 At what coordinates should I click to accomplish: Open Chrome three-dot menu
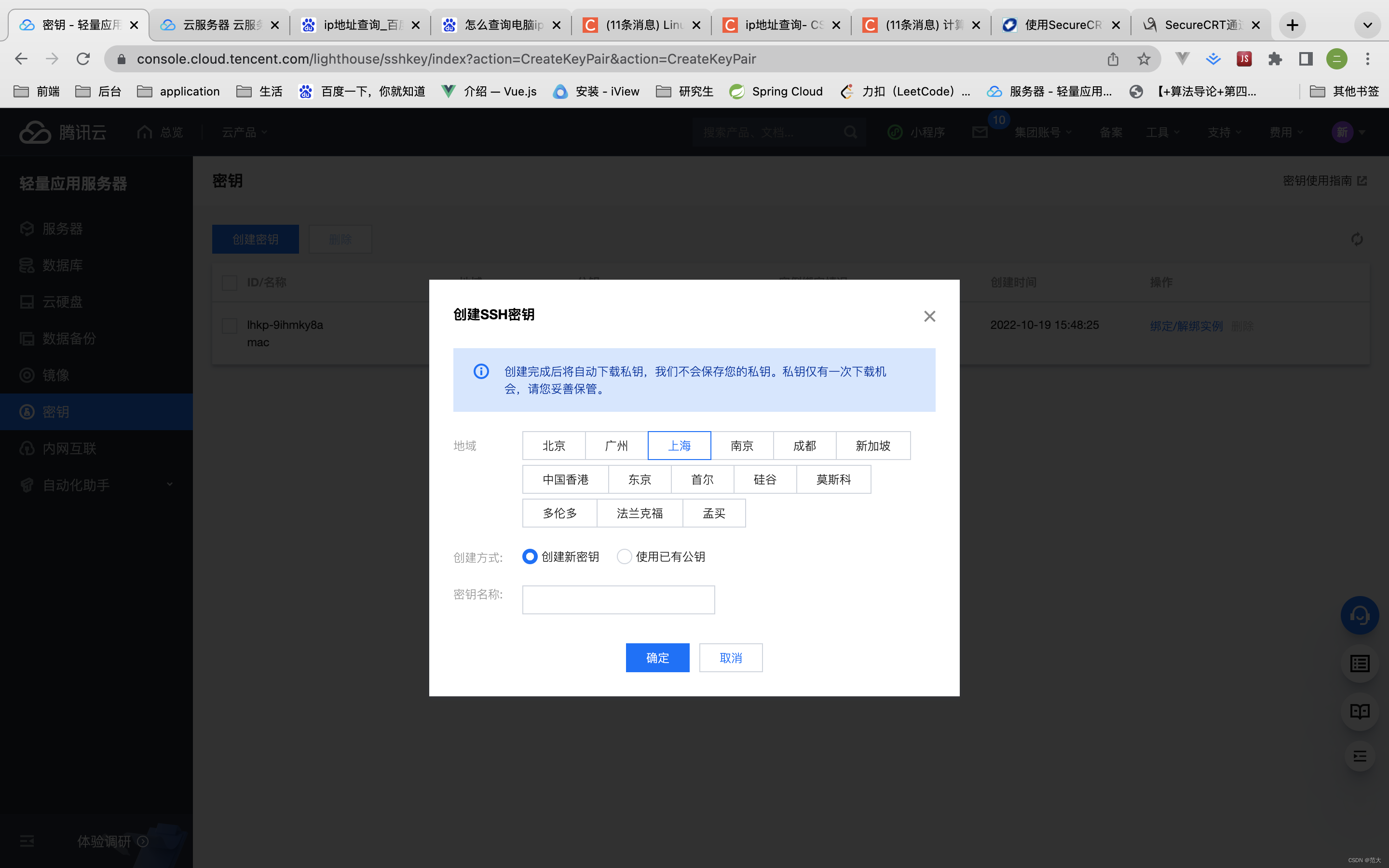click(x=1368, y=58)
